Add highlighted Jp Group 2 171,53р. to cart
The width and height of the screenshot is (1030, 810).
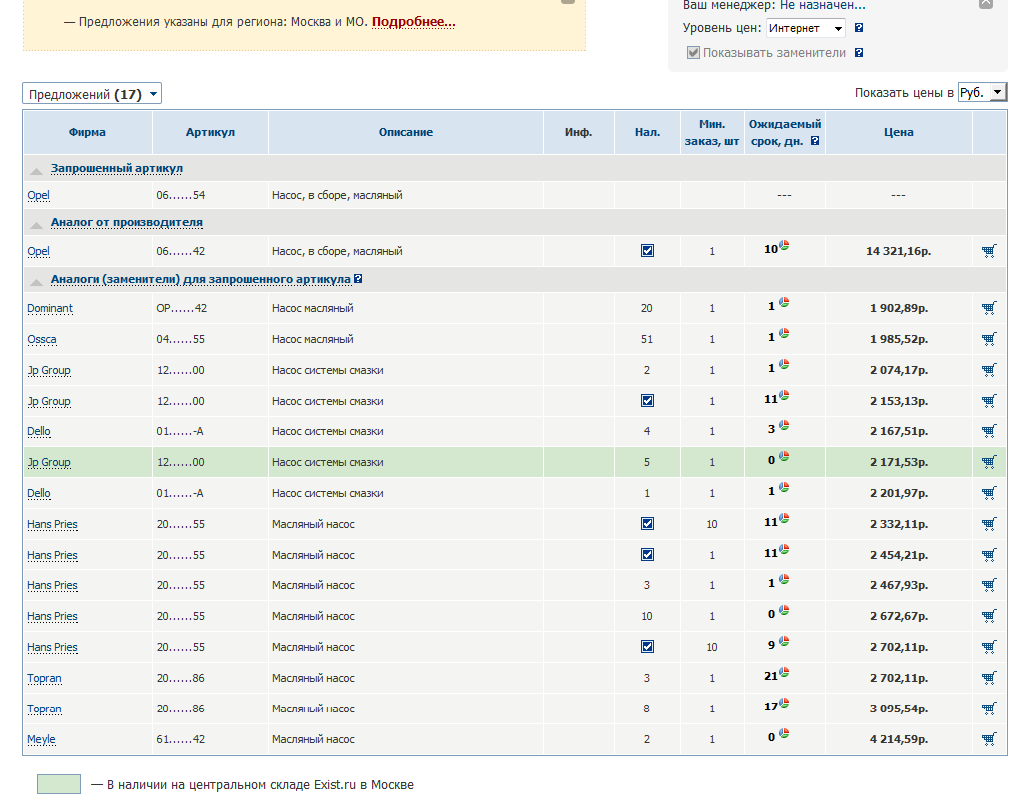tap(989, 462)
